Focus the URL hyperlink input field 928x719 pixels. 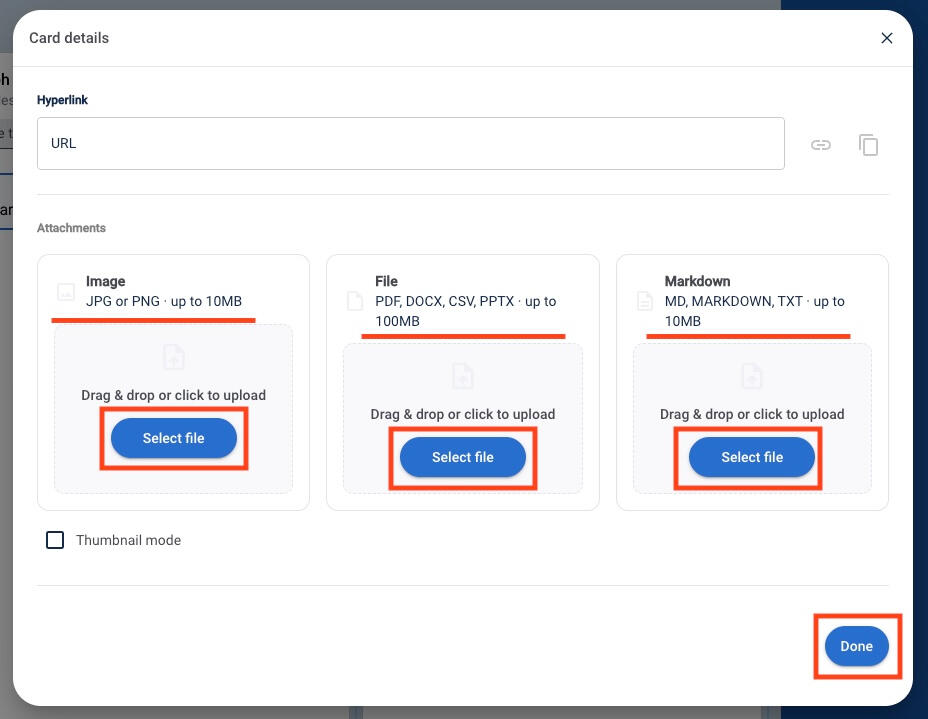pyautogui.click(x=410, y=144)
